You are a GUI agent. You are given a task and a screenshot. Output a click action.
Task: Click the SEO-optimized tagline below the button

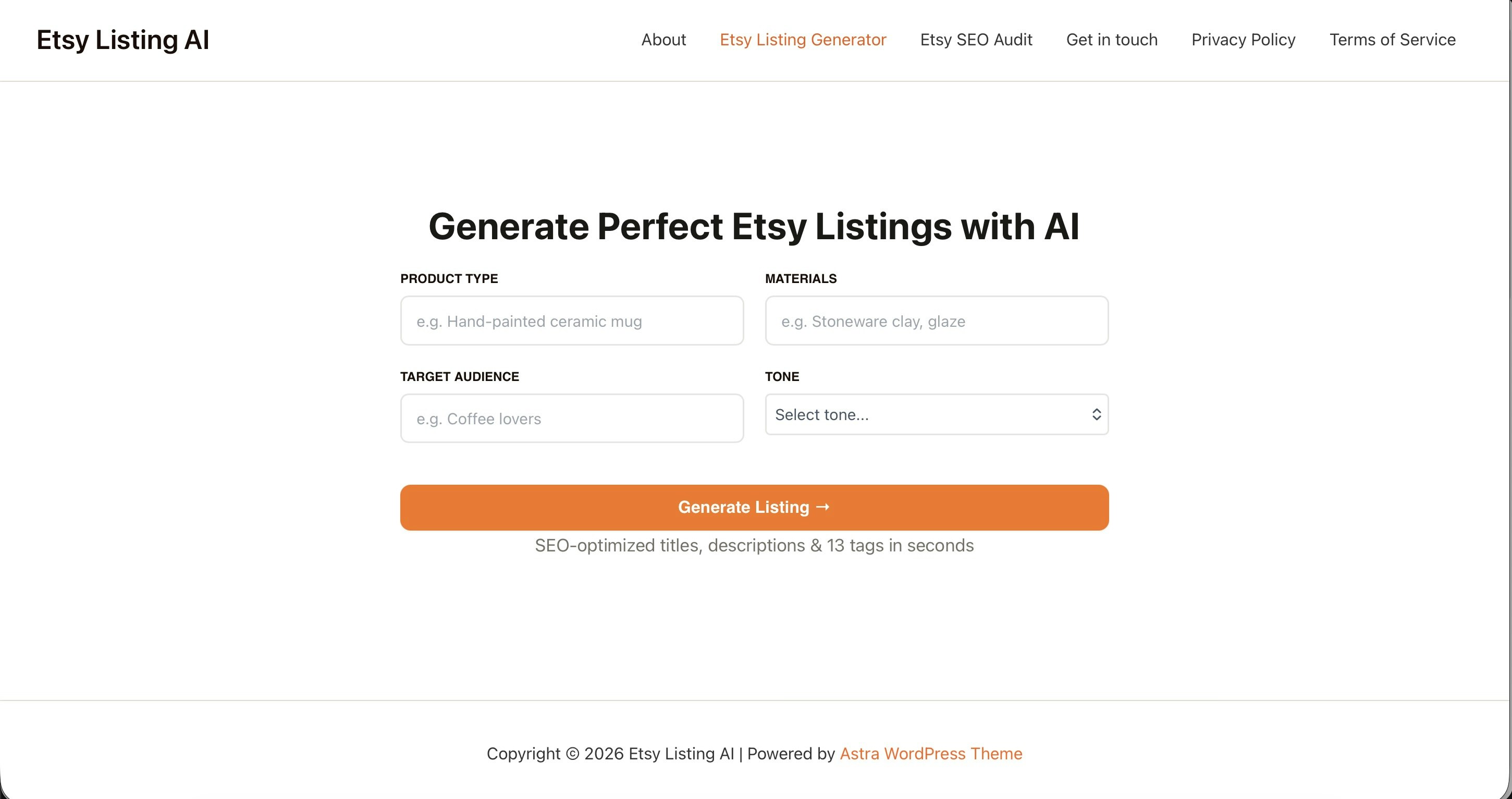point(754,545)
